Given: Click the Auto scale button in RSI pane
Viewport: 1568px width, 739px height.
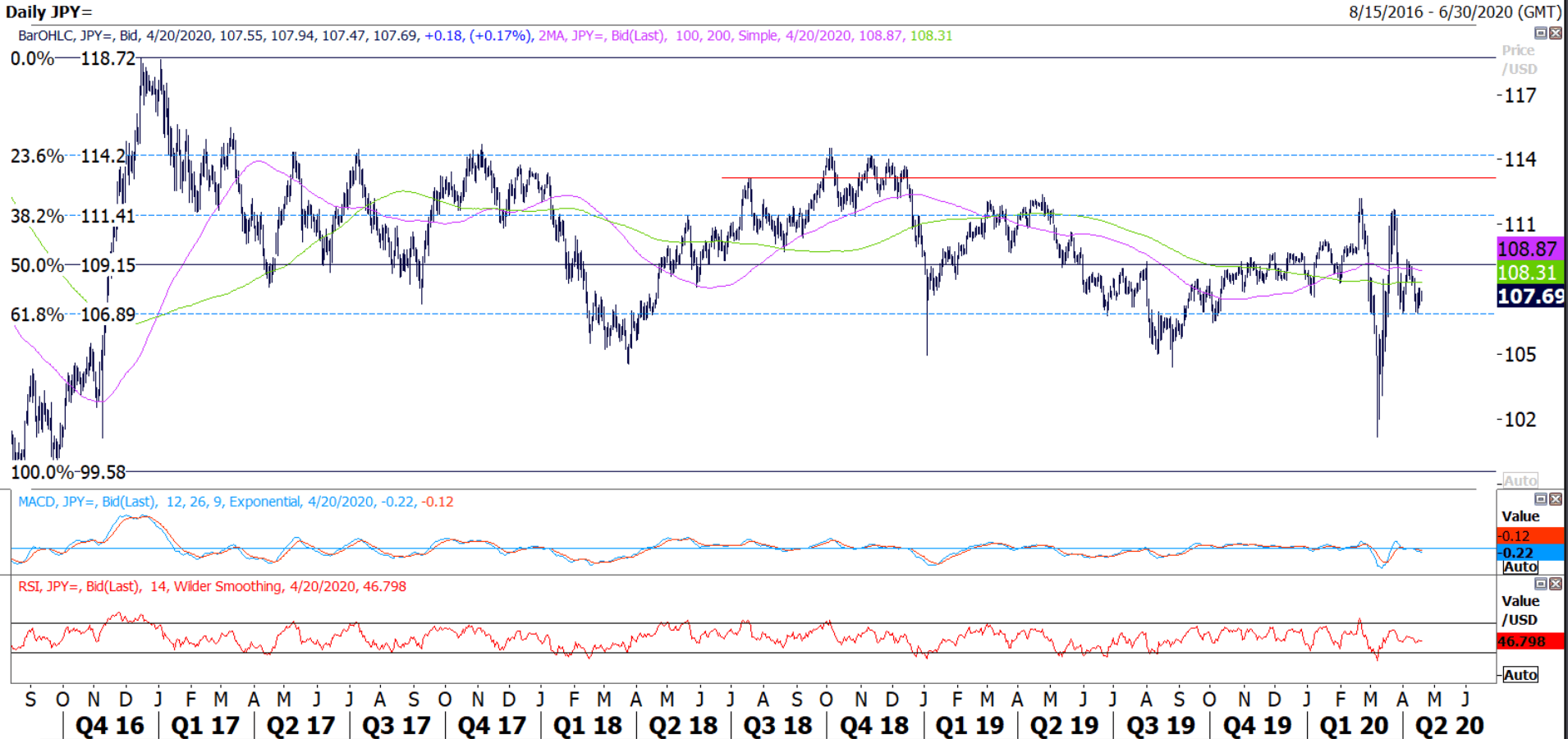Looking at the screenshot, I should [1520, 675].
